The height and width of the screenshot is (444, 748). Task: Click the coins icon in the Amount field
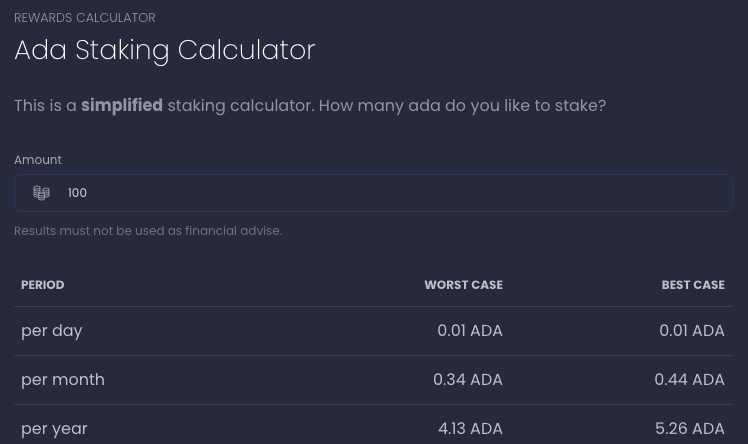click(x=41, y=193)
